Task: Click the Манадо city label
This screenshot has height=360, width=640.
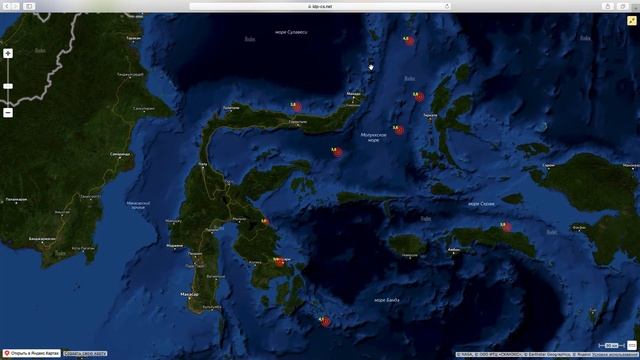Action: click(x=353, y=94)
